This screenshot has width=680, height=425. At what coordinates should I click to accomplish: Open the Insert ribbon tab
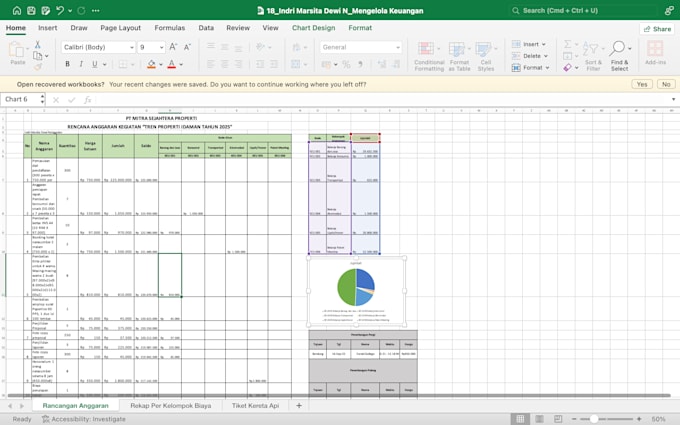48,28
